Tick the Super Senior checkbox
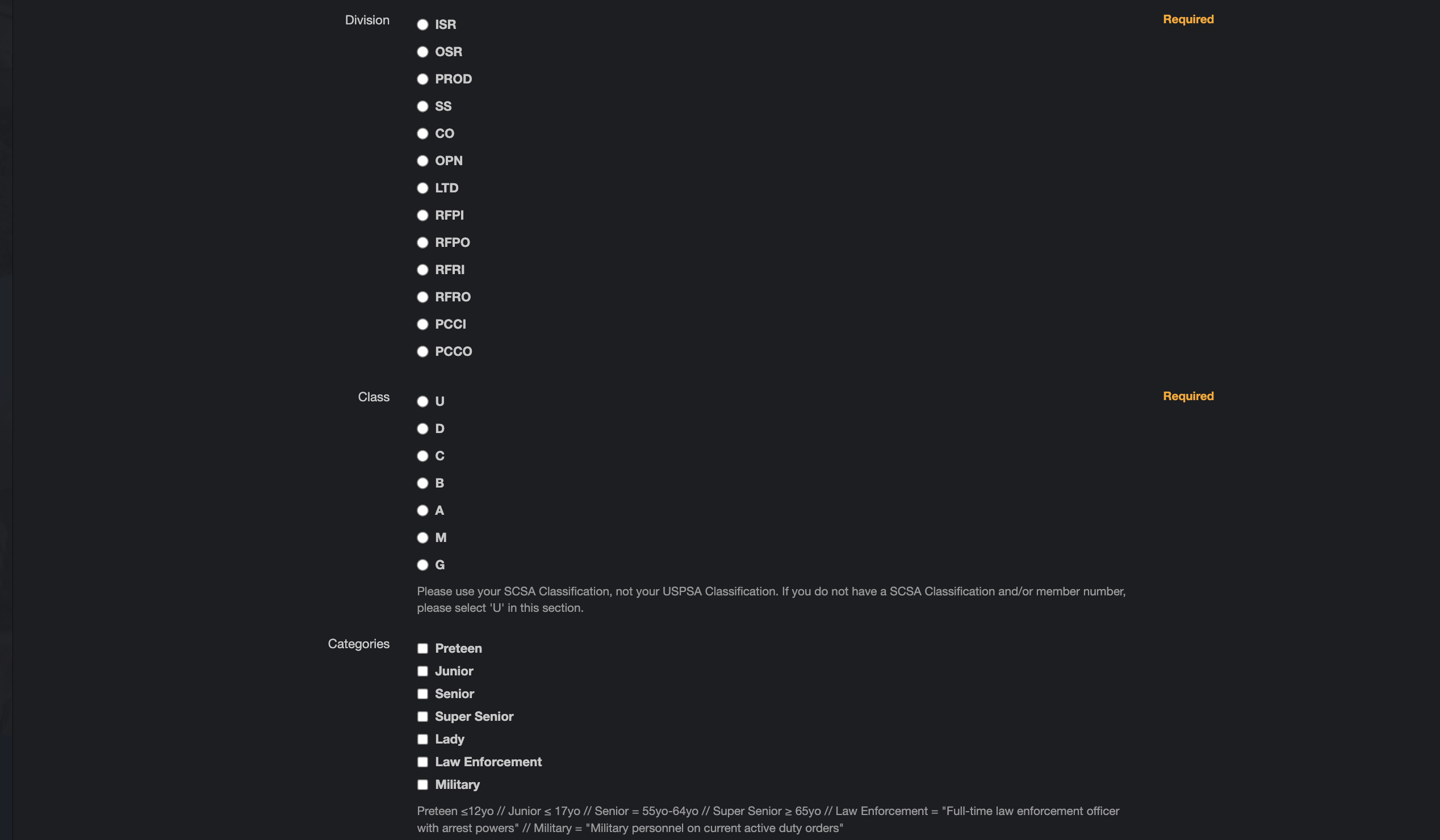This screenshot has width=1440, height=840. 422,717
